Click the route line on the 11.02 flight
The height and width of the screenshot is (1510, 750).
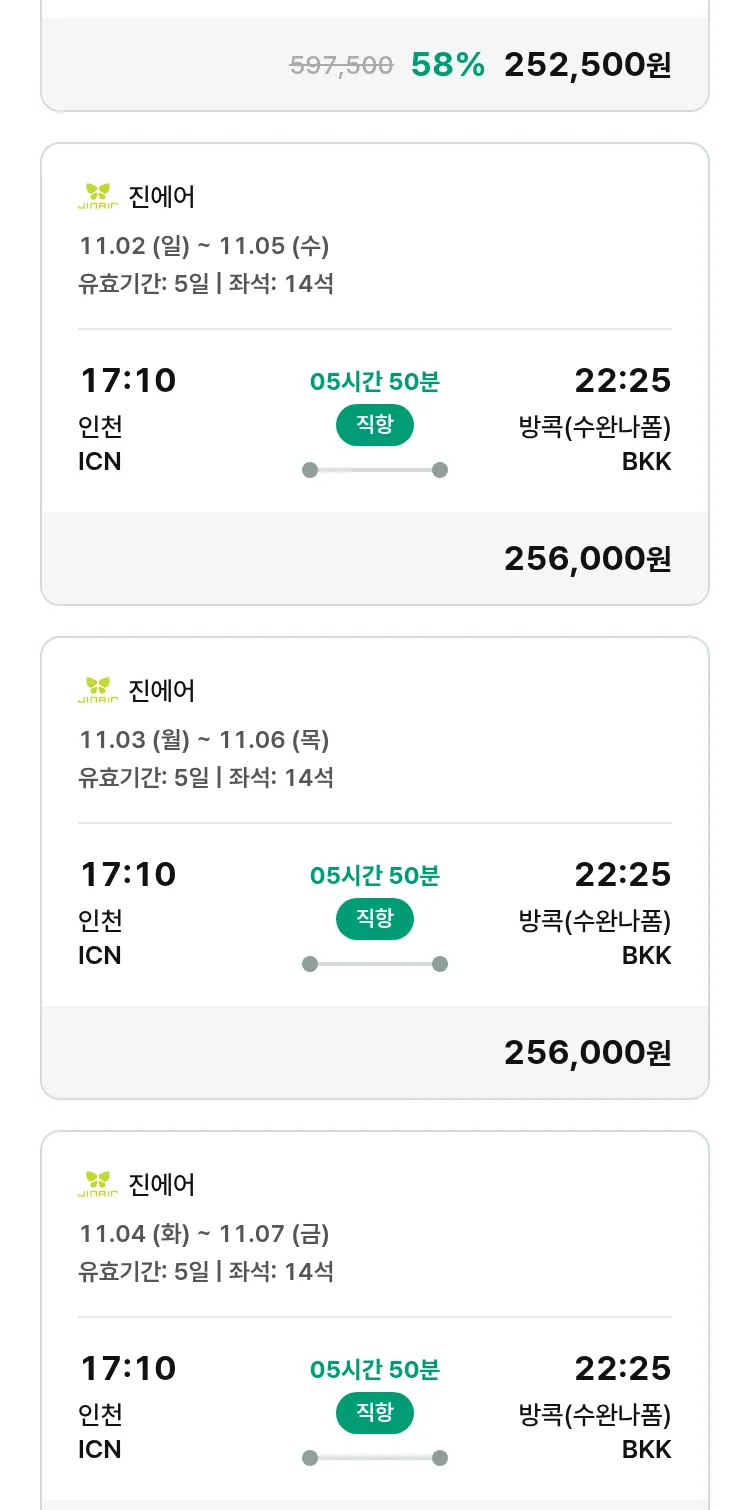(375, 470)
